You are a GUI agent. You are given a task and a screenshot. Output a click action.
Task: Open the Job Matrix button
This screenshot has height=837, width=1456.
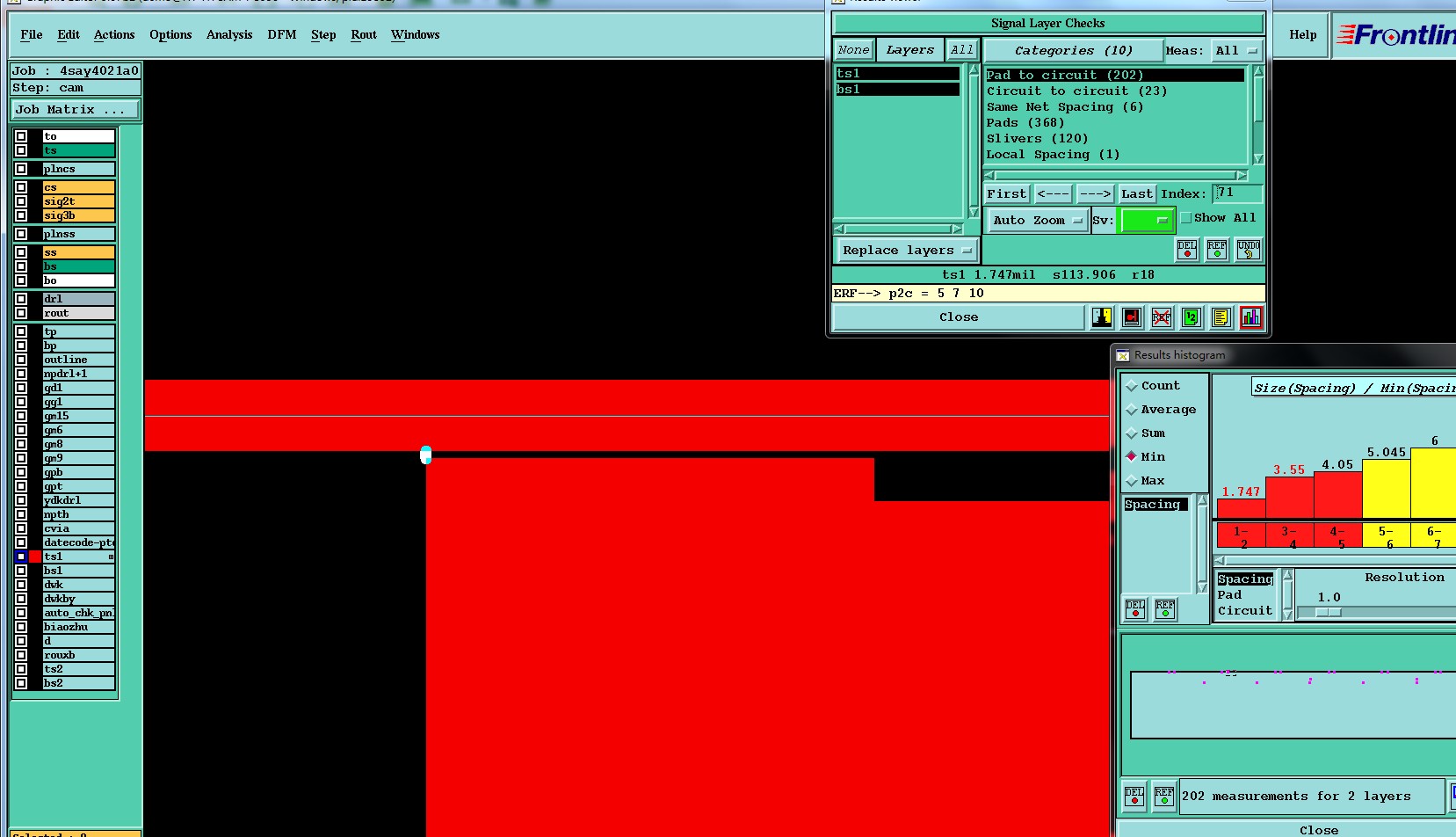tap(76, 110)
